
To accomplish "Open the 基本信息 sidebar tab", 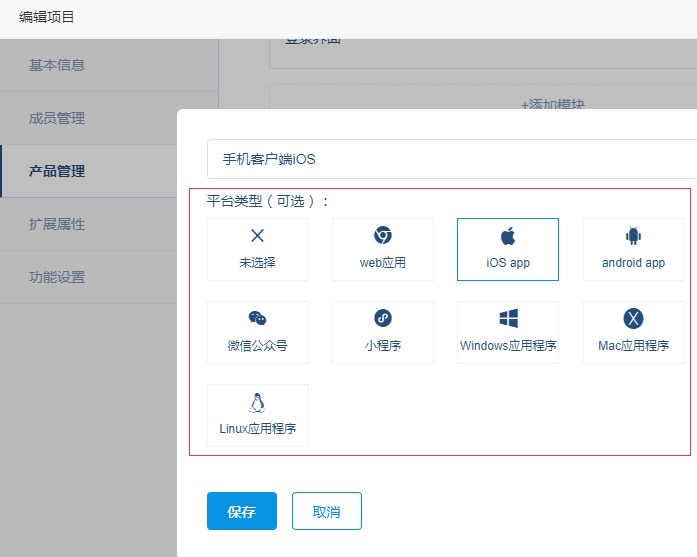I will pyautogui.click(x=57, y=65).
